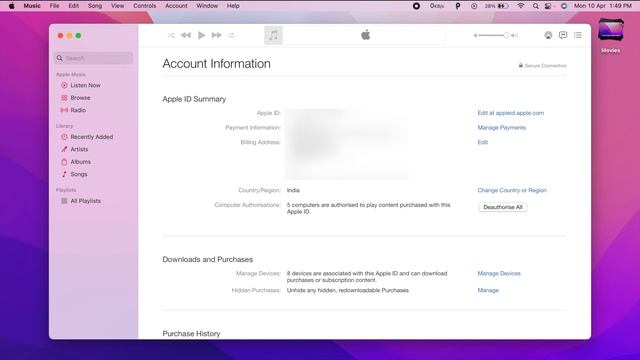Click Manage link for Hidden Purchases
This screenshot has width=640, height=360.
pyautogui.click(x=488, y=290)
